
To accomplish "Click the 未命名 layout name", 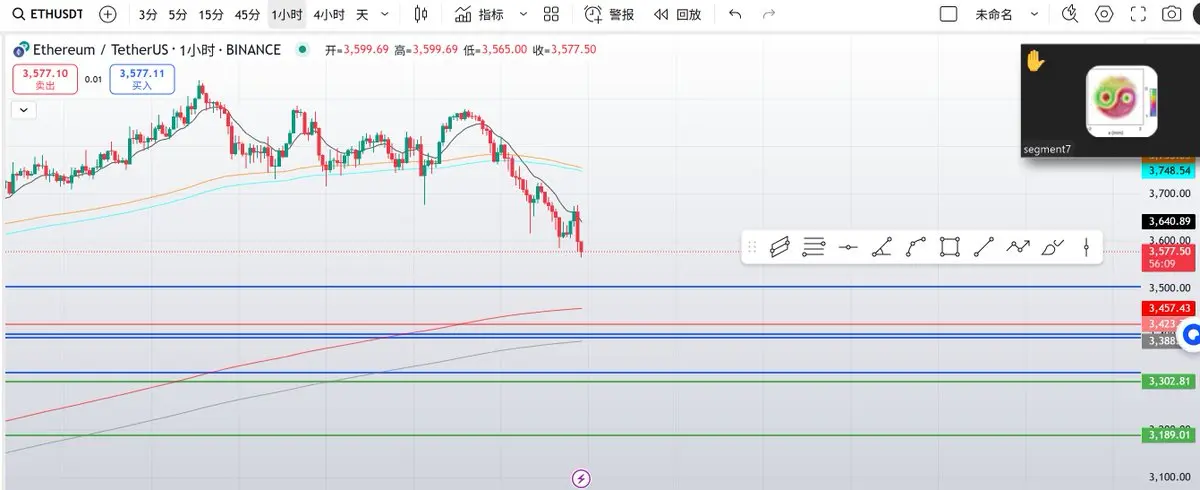I will [994, 15].
